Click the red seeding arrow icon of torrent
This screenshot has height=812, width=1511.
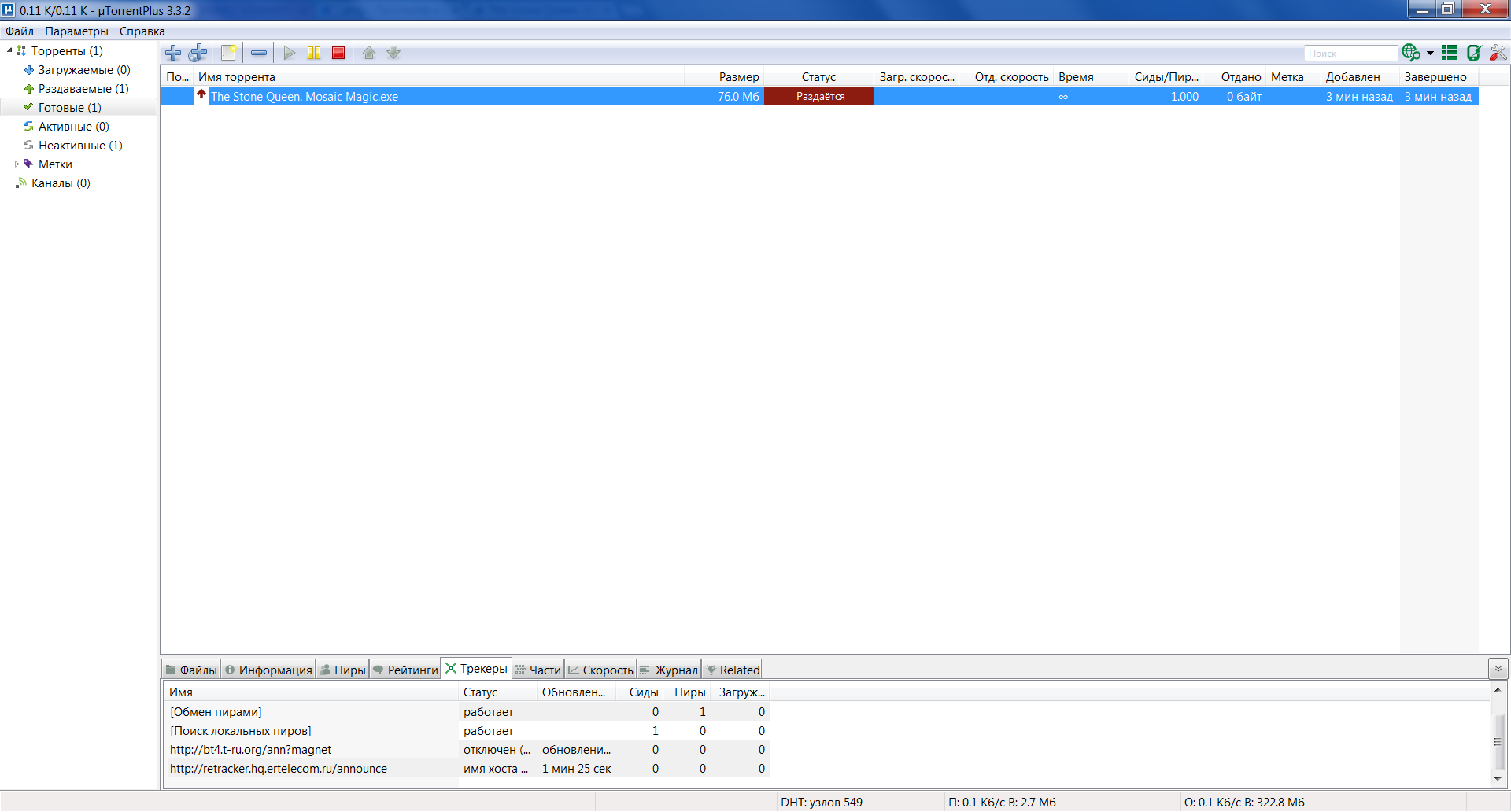(x=201, y=95)
